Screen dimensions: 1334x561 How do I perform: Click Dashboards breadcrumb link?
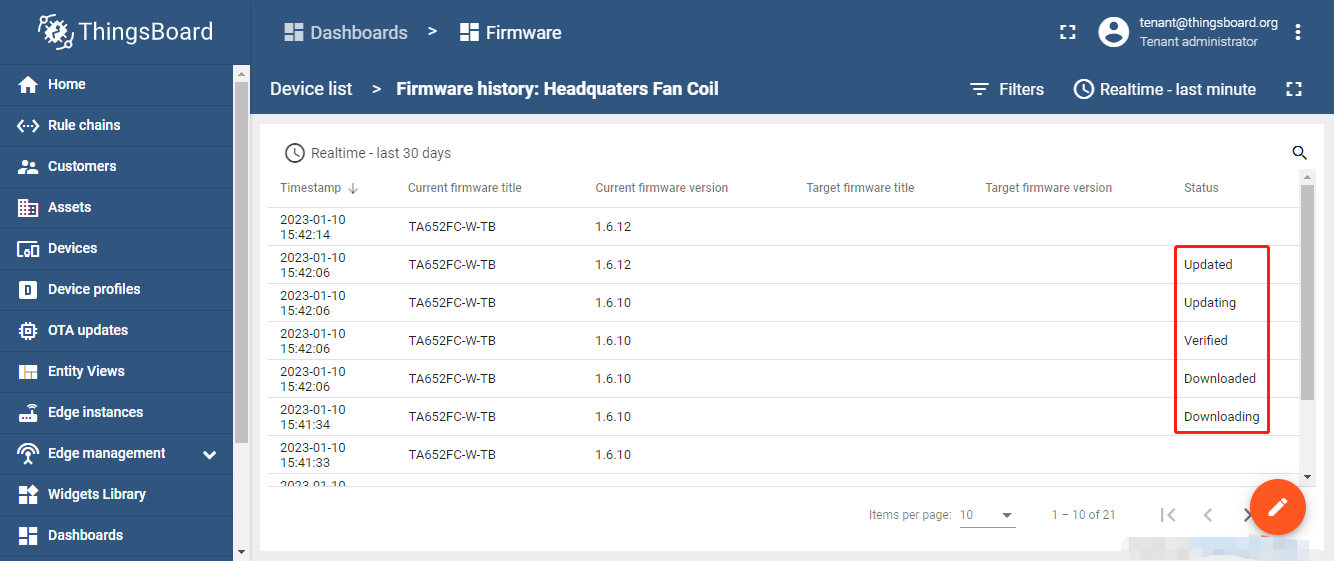[346, 33]
